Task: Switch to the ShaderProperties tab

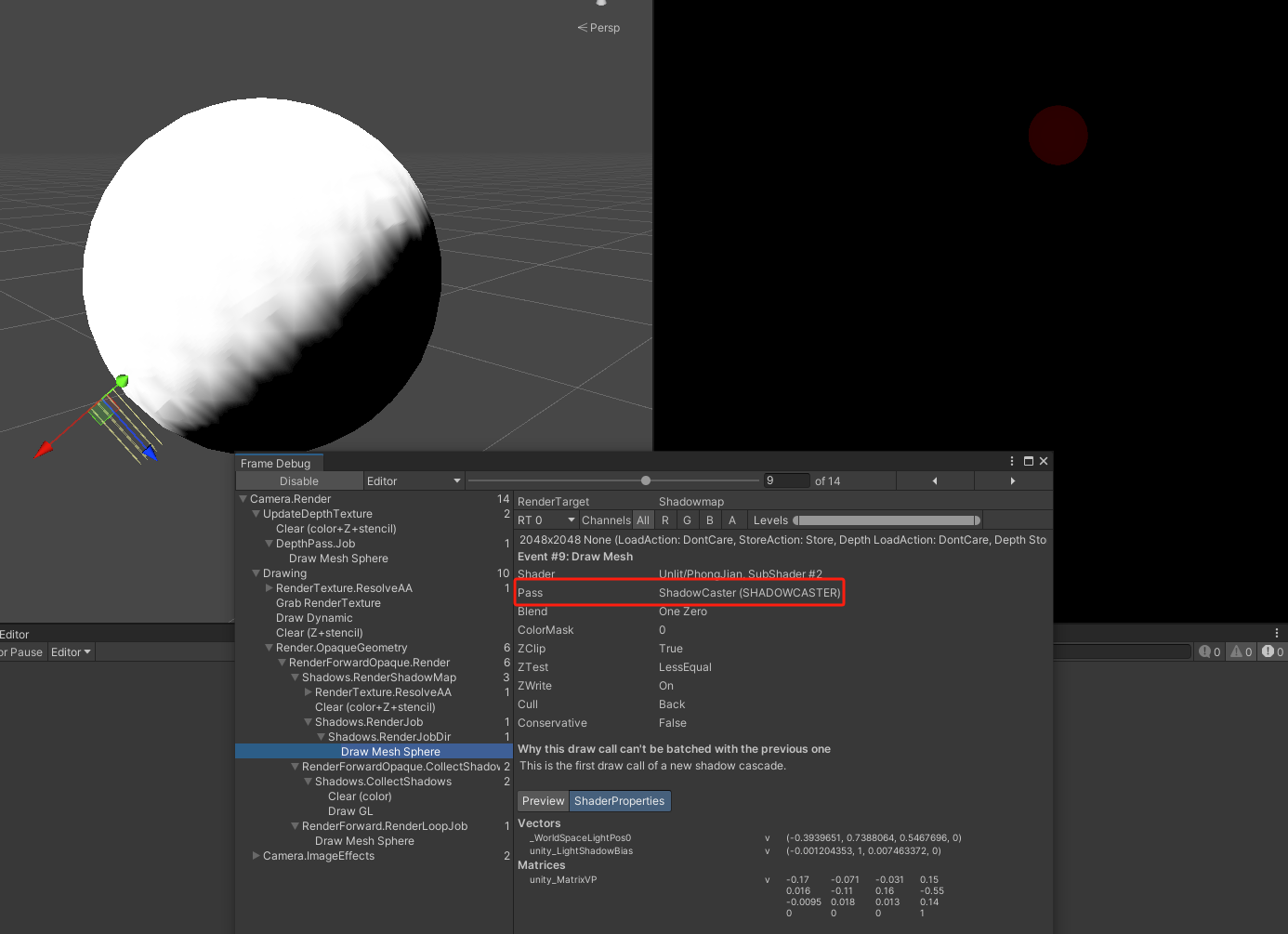Action: (x=620, y=801)
